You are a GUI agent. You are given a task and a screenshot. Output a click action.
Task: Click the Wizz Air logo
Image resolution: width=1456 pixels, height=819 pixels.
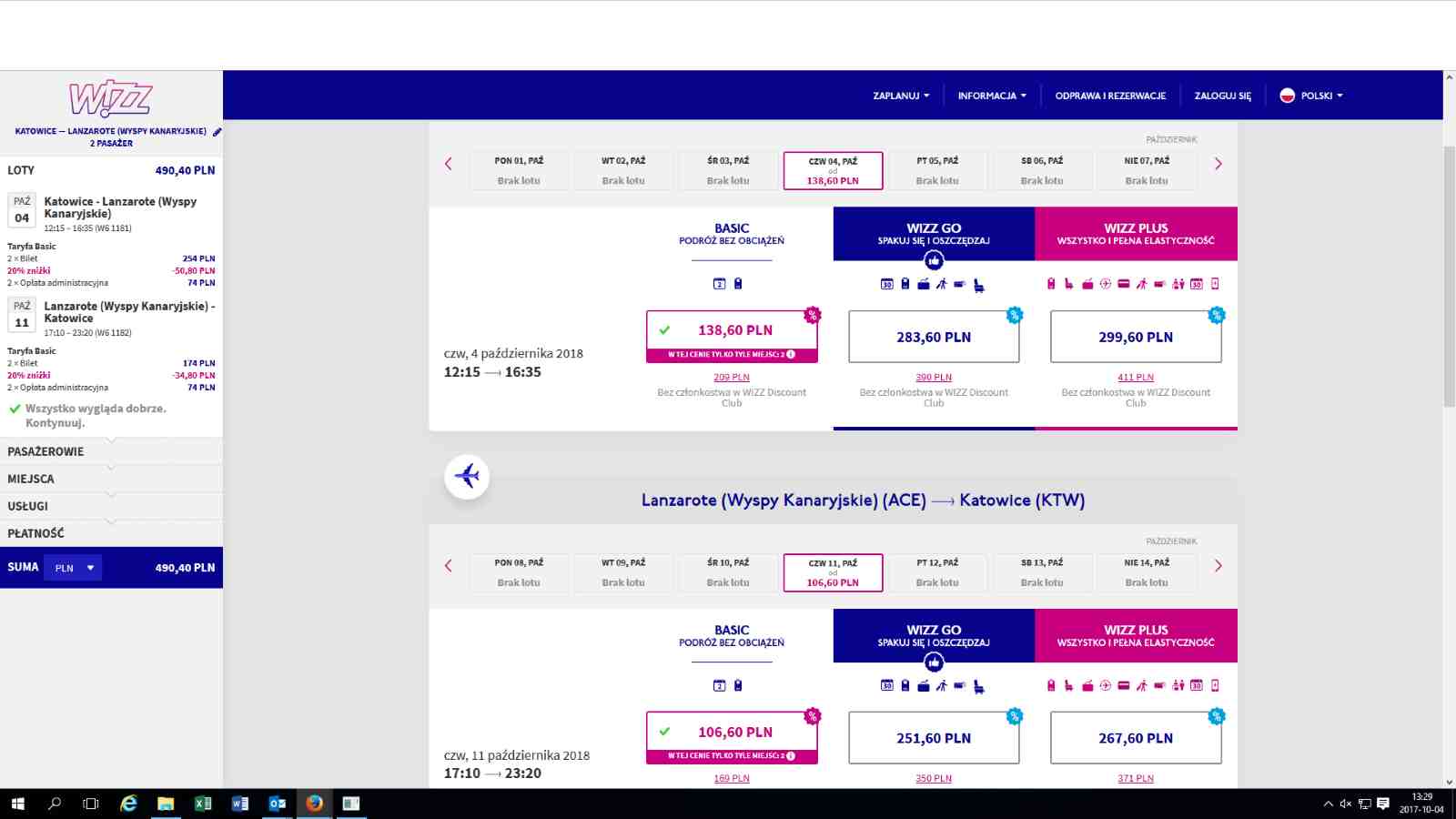click(x=111, y=98)
